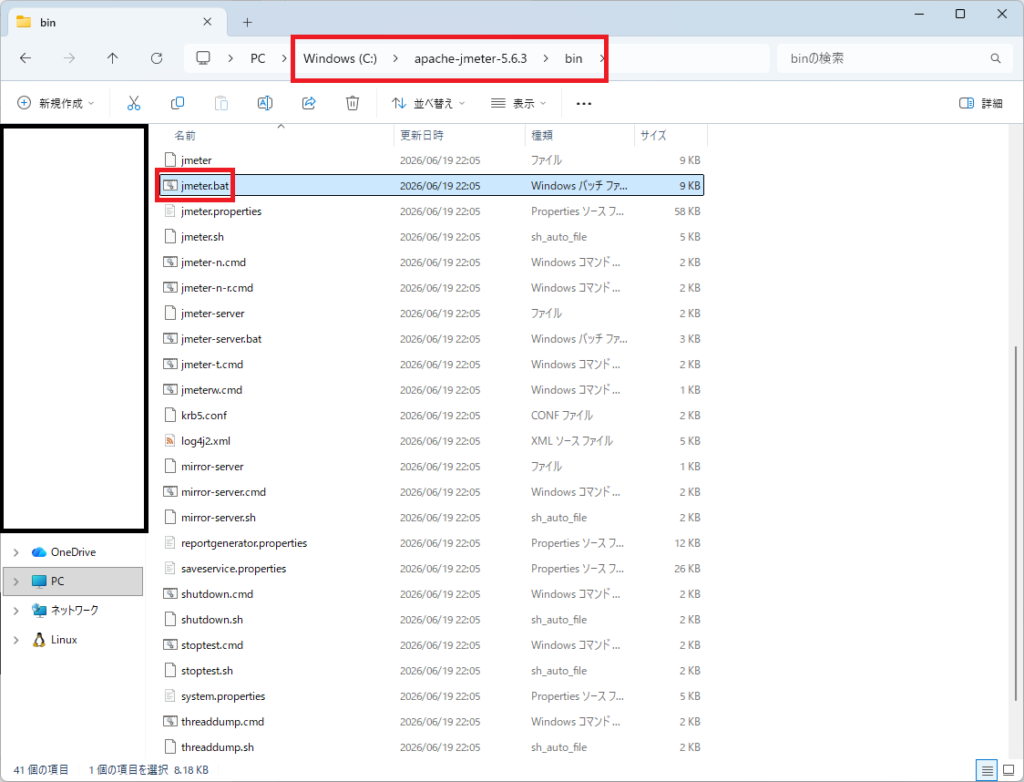Go up one folder level
1024x782 pixels.
coord(112,58)
